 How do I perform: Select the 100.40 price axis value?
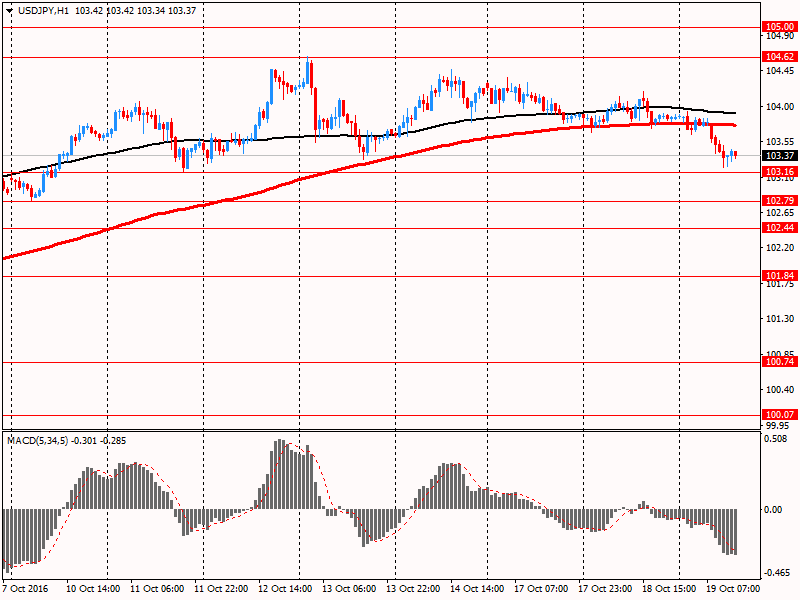[780, 390]
